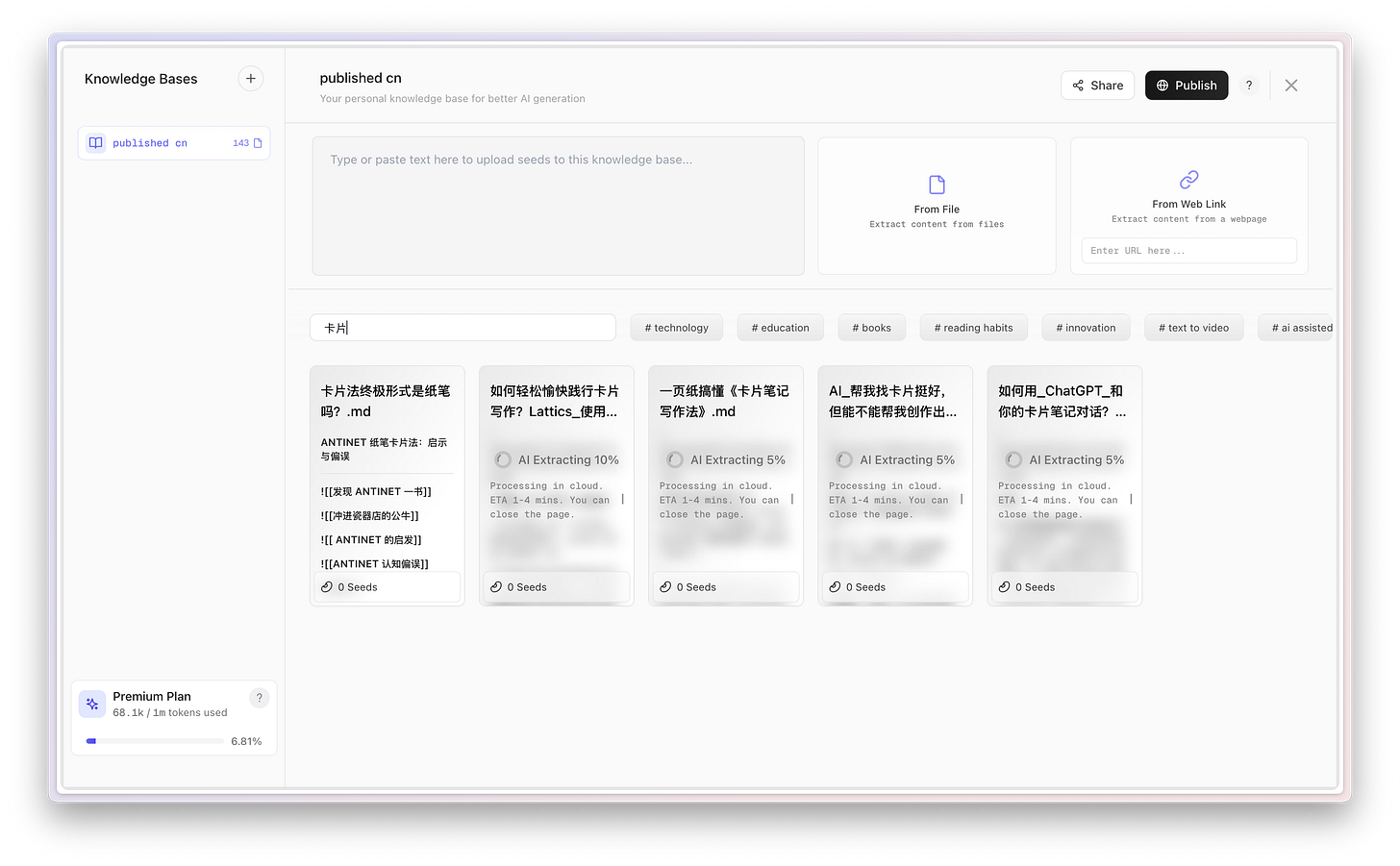This screenshot has height=866, width=1400.
Task: Enable the # reading habits filter
Action: (x=973, y=327)
